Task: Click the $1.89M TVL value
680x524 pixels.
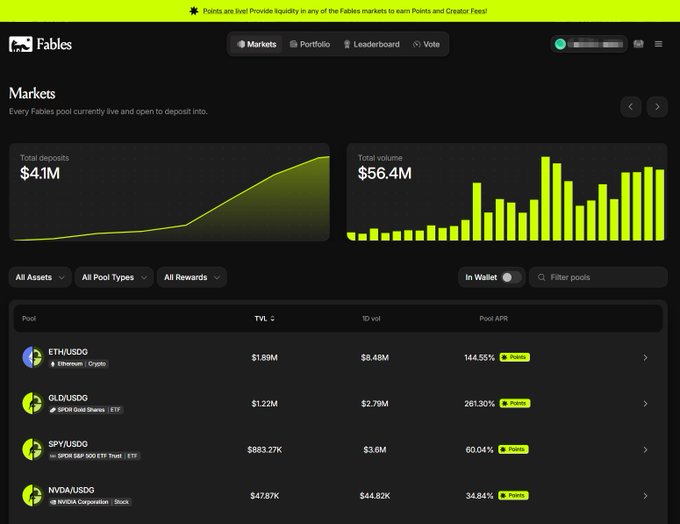Action: 265,357
